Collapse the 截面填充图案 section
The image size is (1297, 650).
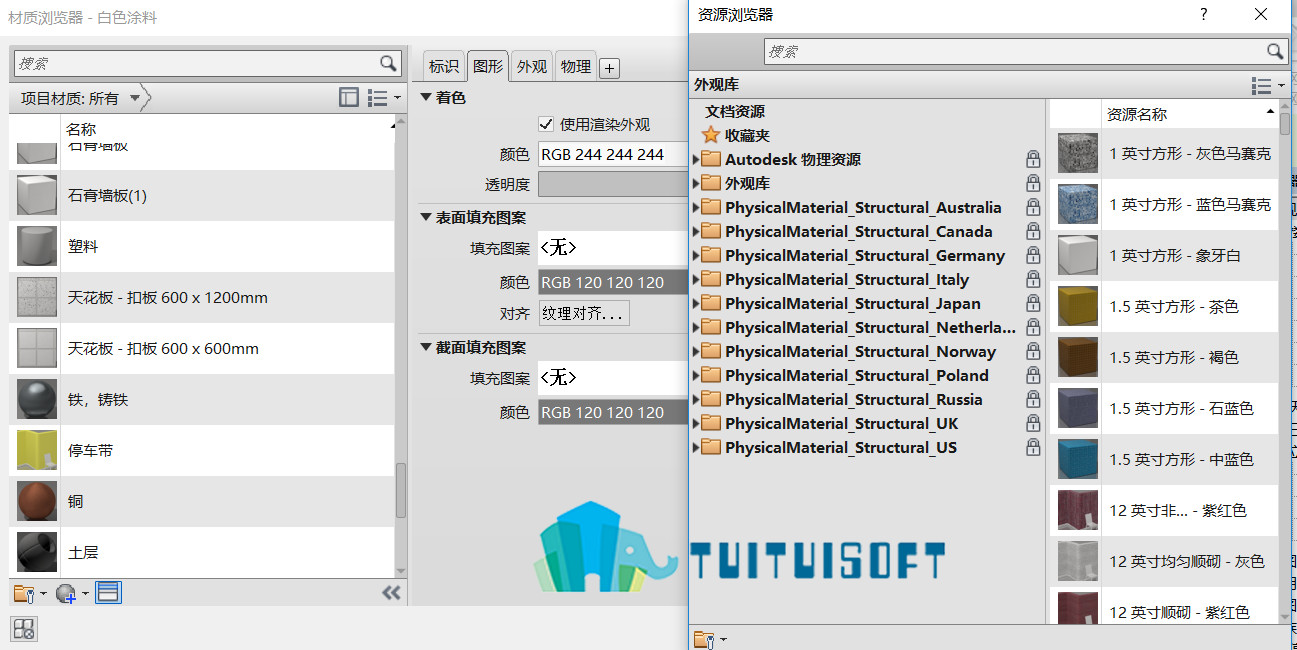(x=426, y=347)
